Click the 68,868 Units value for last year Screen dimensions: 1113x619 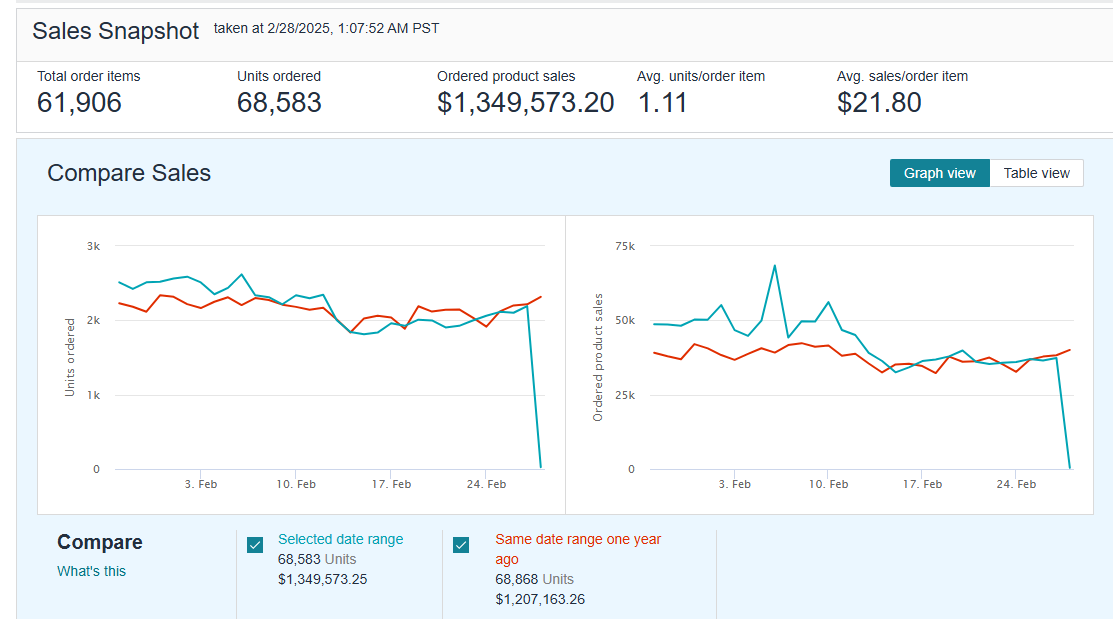(534, 579)
